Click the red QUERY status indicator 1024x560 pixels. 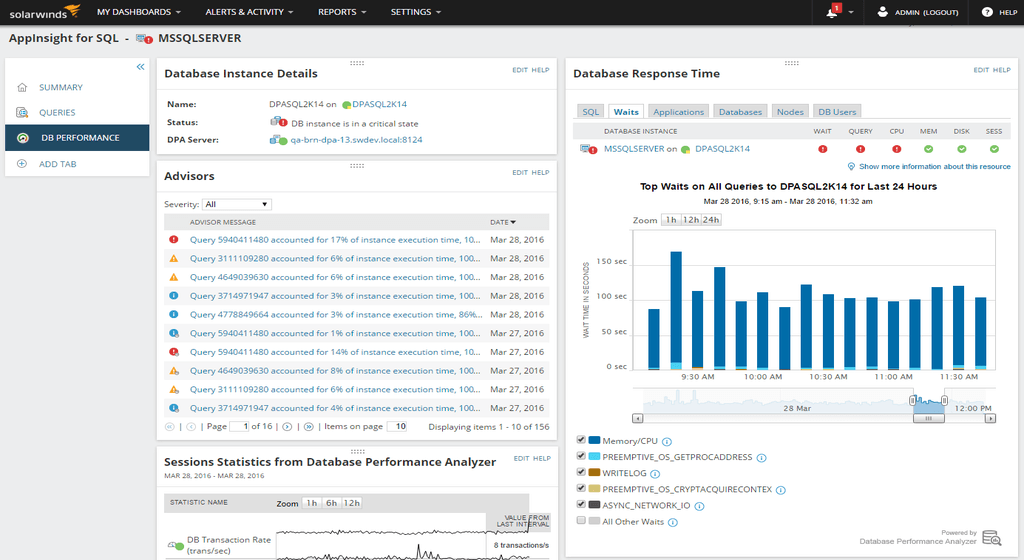(x=860, y=149)
